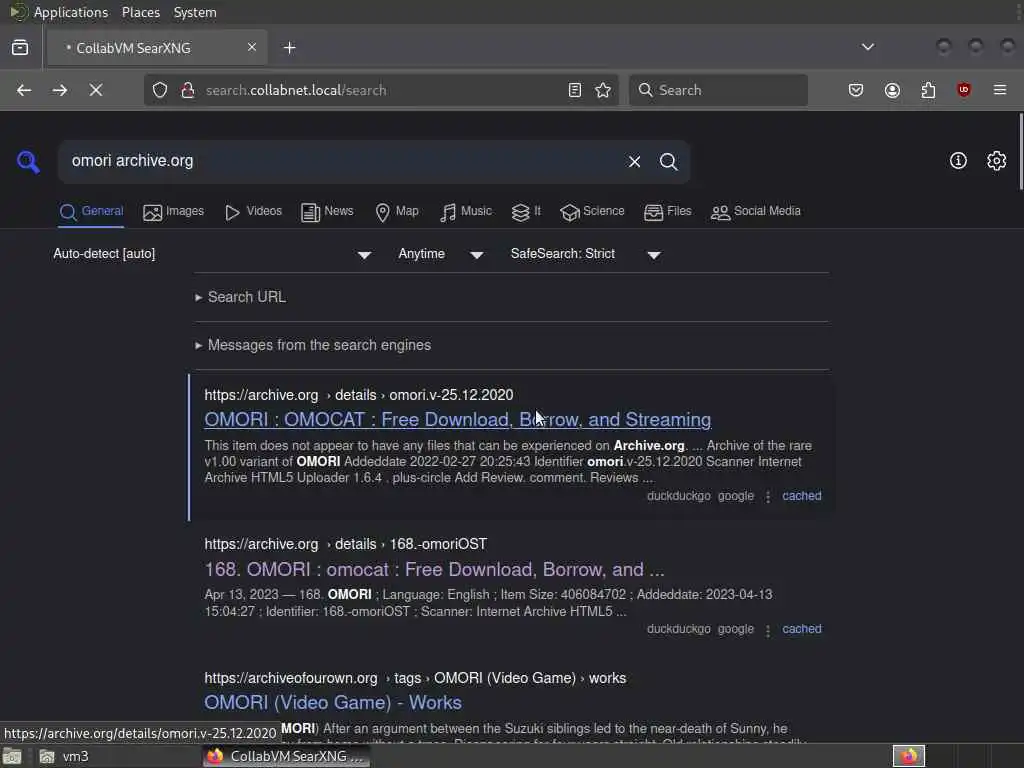
Task: Open the Places menu
Action: coord(141,12)
